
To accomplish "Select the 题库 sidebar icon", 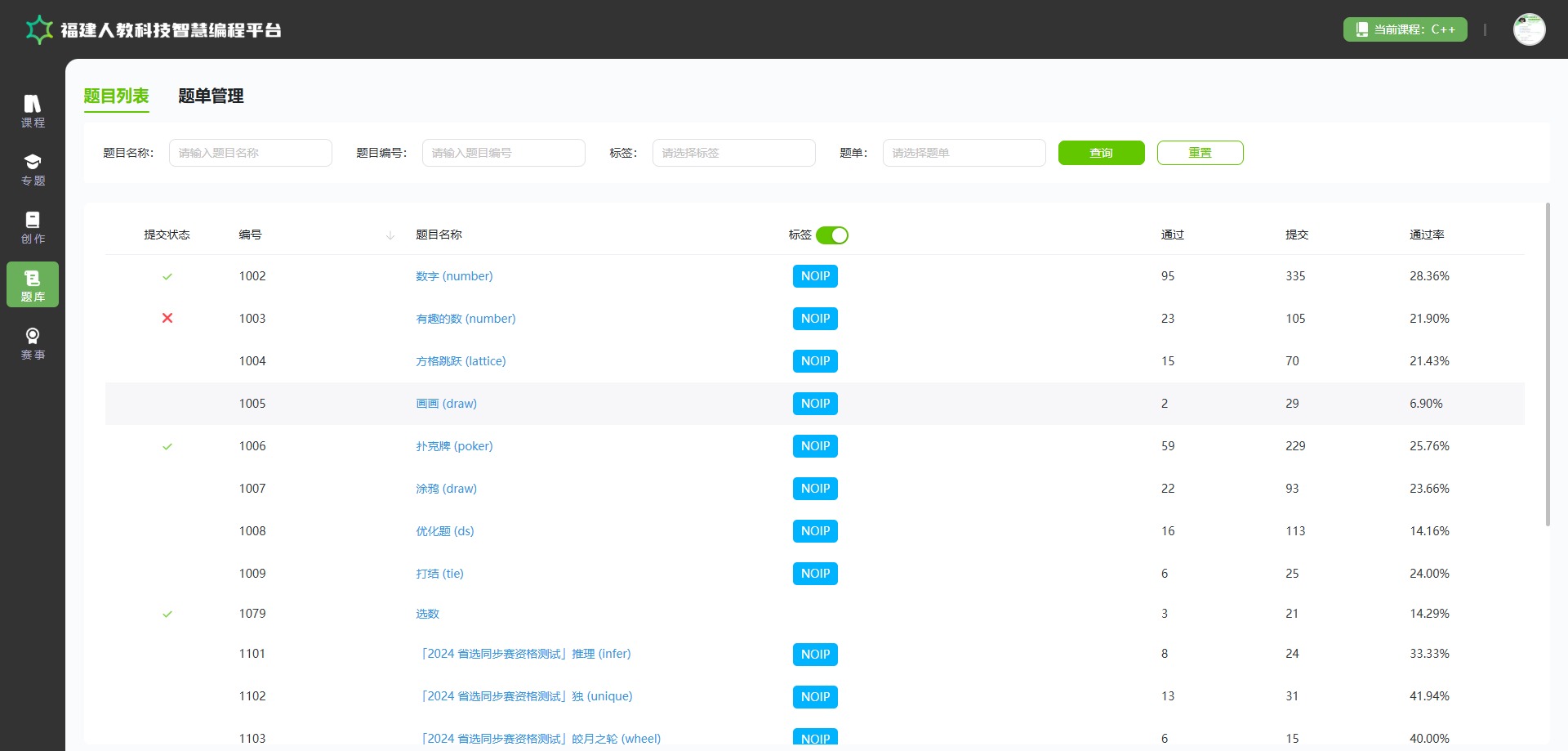I will (x=33, y=284).
